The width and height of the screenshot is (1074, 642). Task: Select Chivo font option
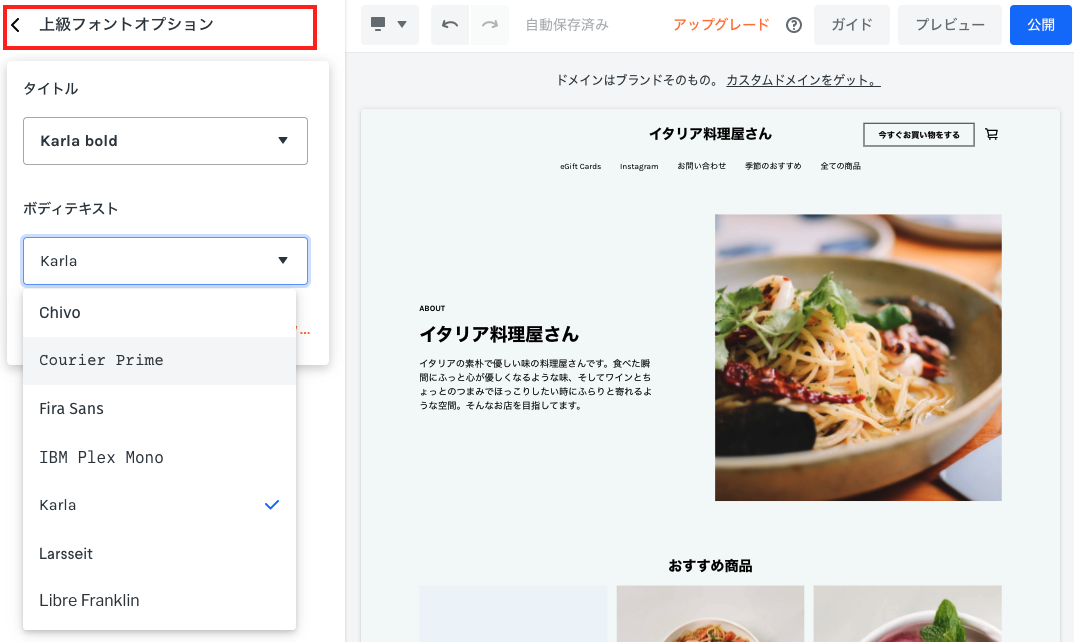click(159, 313)
